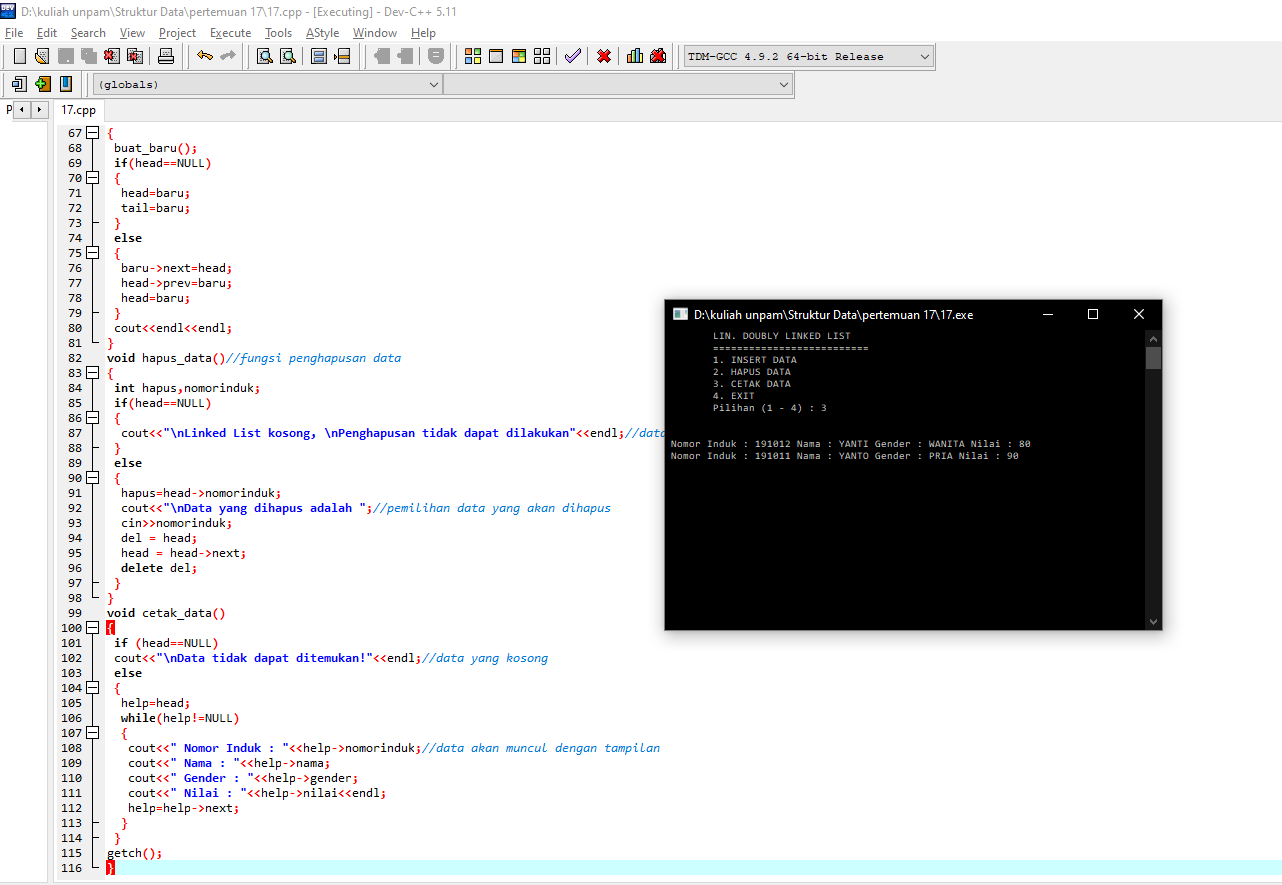Click '3. CETAK DATA' in console window
The height and width of the screenshot is (885, 1282).
751,384
